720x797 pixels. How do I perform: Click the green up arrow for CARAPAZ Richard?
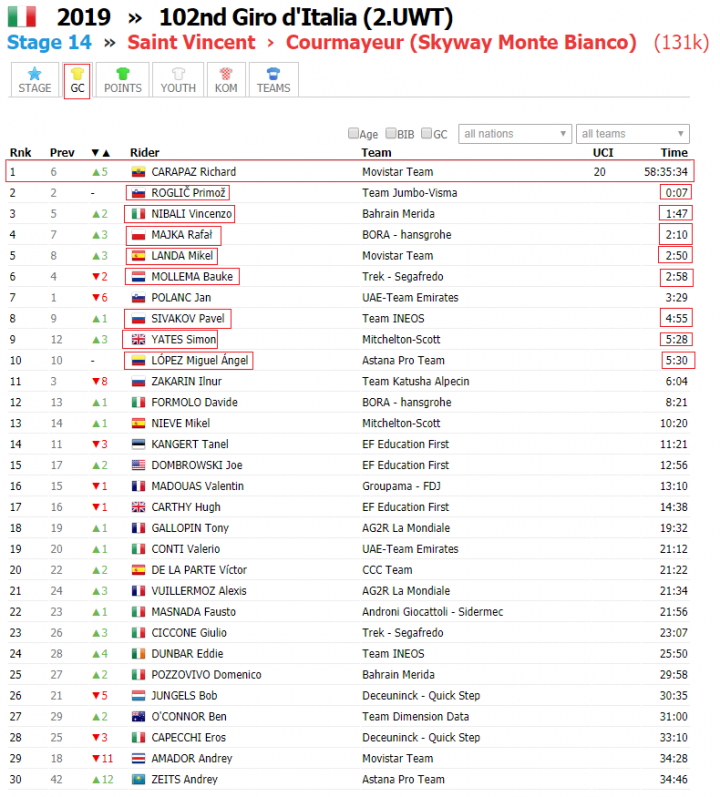coord(96,172)
